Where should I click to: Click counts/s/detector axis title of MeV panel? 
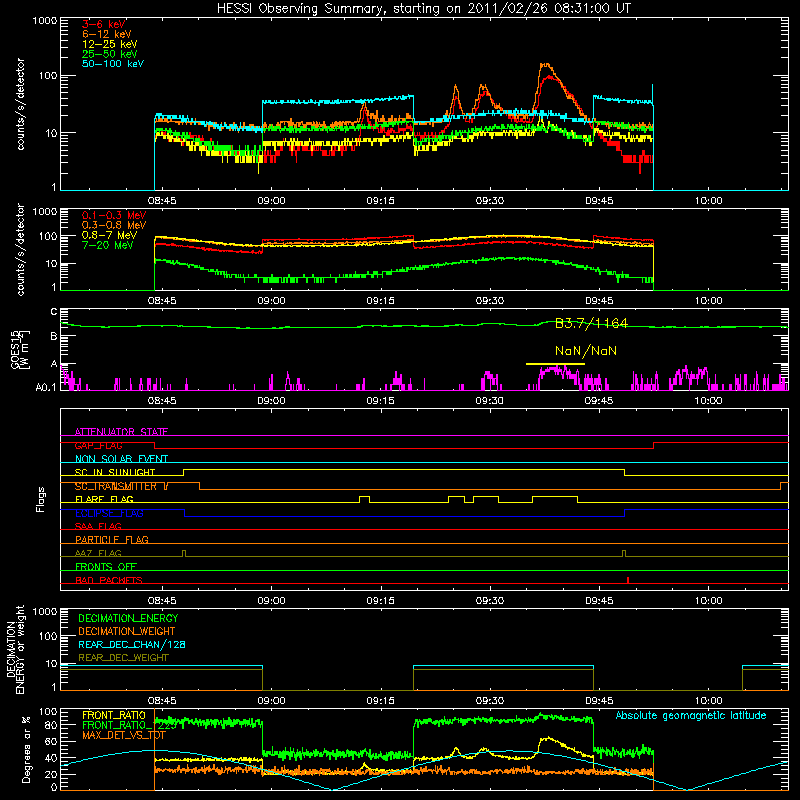coord(20,249)
